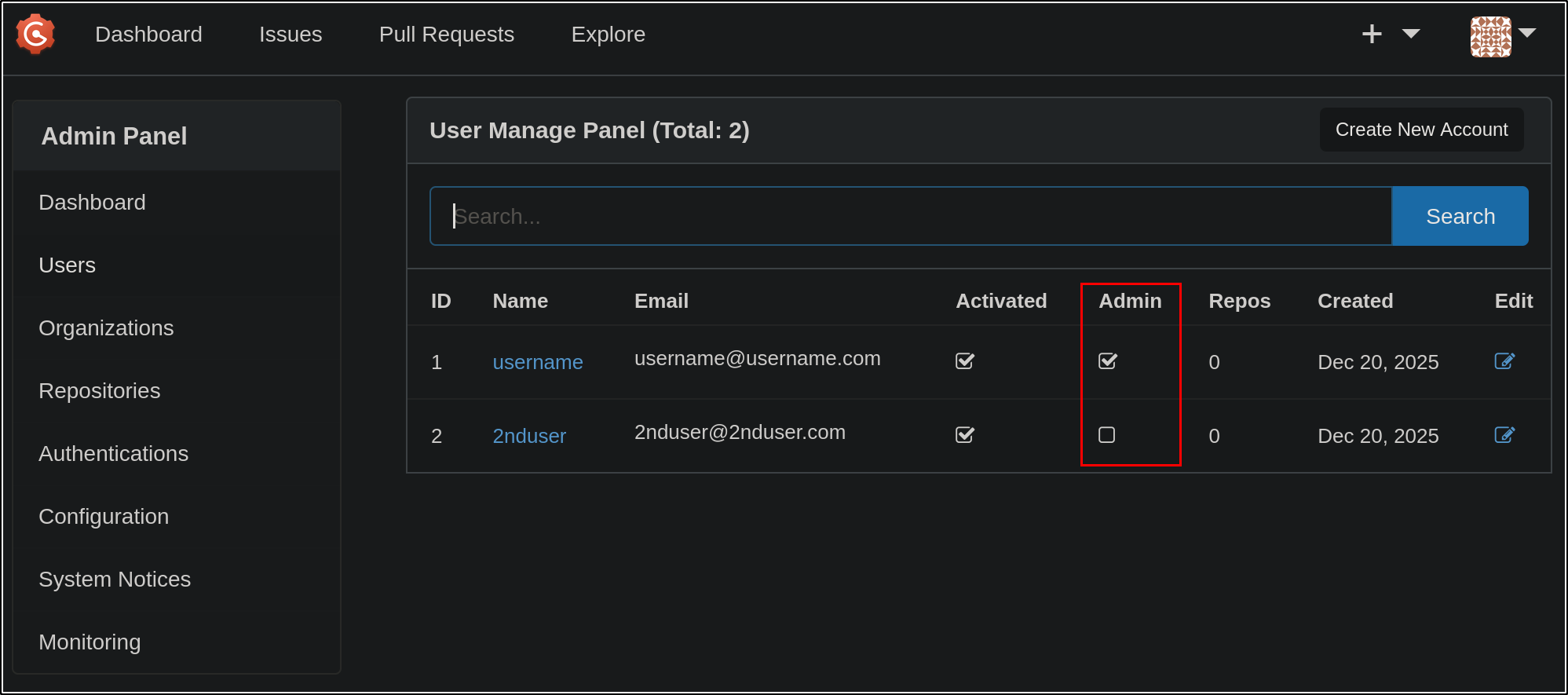This screenshot has height=695, width=1568.
Task: Focus the user search input field
Action: tap(911, 216)
